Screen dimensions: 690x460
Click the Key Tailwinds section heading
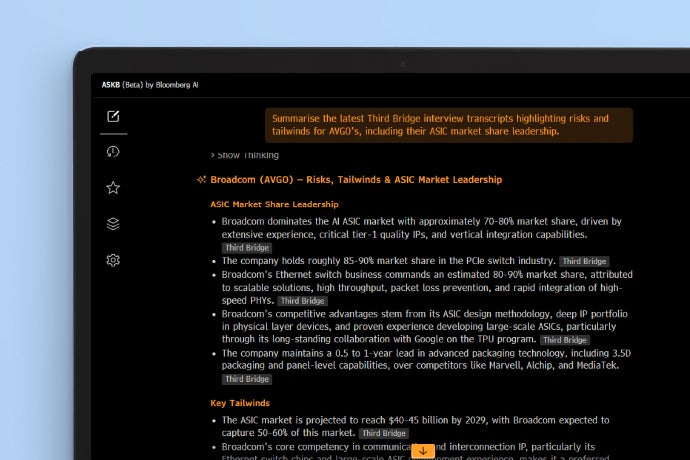click(240, 403)
